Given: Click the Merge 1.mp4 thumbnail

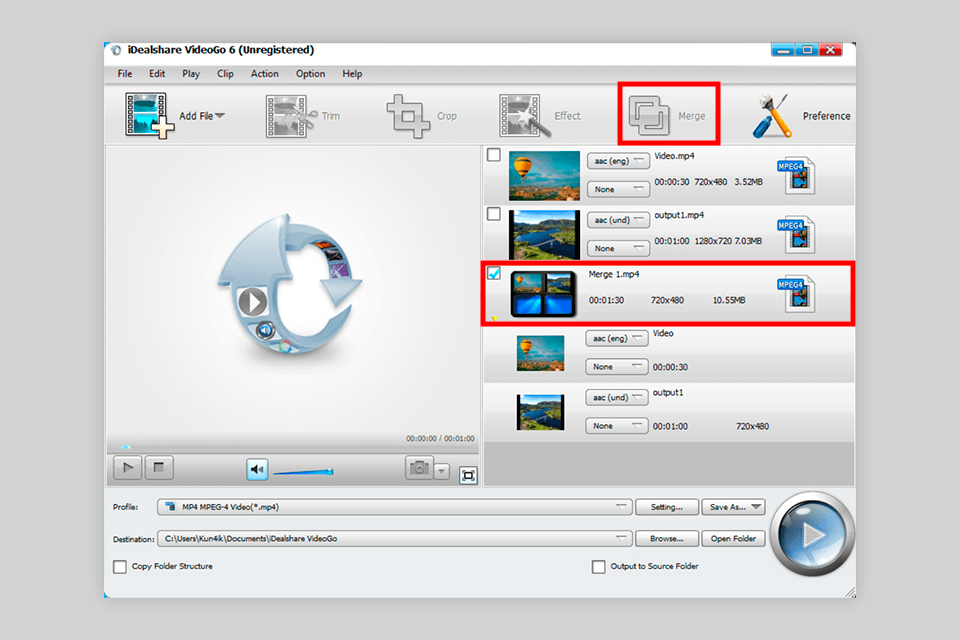Looking at the screenshot, I should [543, 294].
